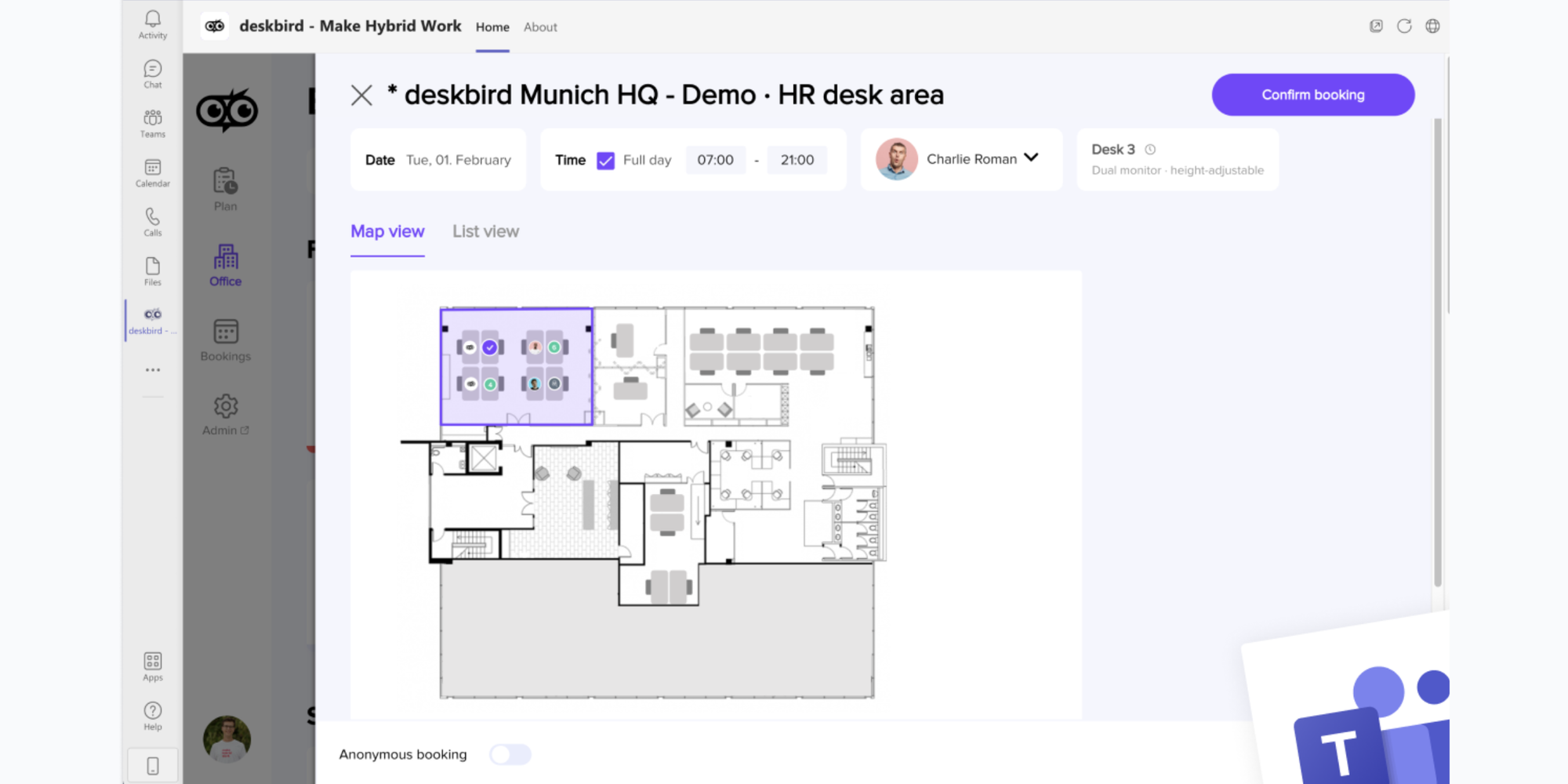Open the Date picker for Tue, 01. February
Screen dimensions: 1568x784
(438, 160)
